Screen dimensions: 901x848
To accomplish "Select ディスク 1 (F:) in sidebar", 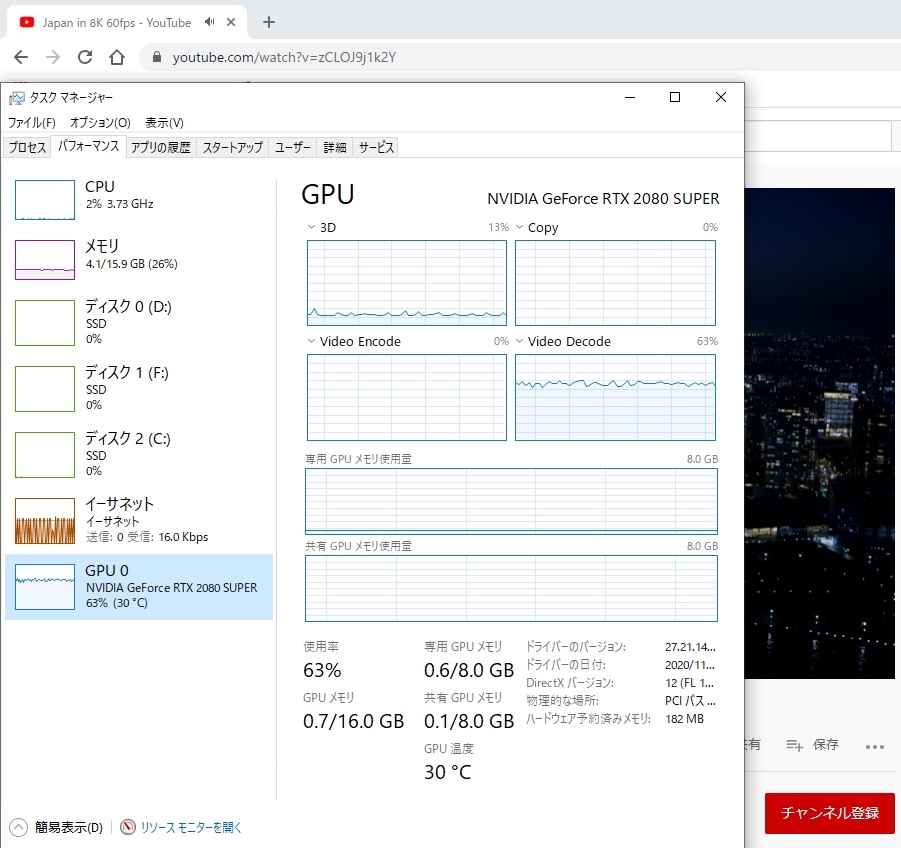I will 138,388.
